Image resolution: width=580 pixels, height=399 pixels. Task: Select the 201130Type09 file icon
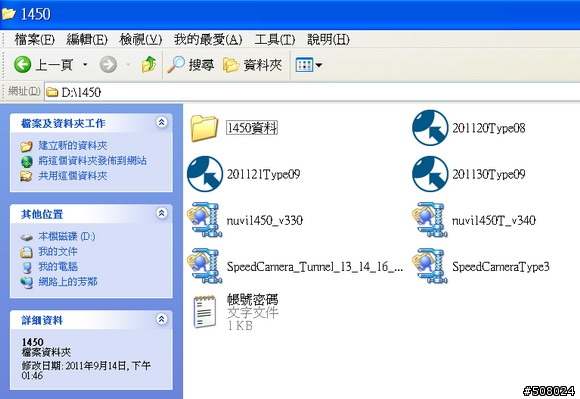point(430,174)
